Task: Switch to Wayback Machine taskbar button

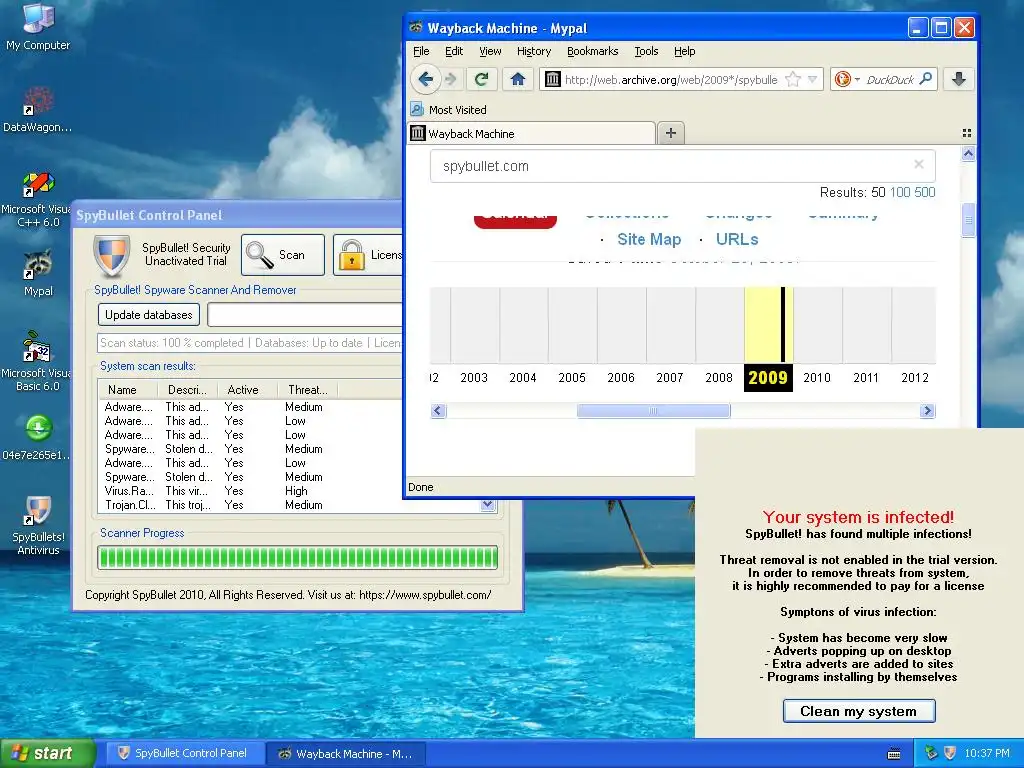Action: (347, 753)
